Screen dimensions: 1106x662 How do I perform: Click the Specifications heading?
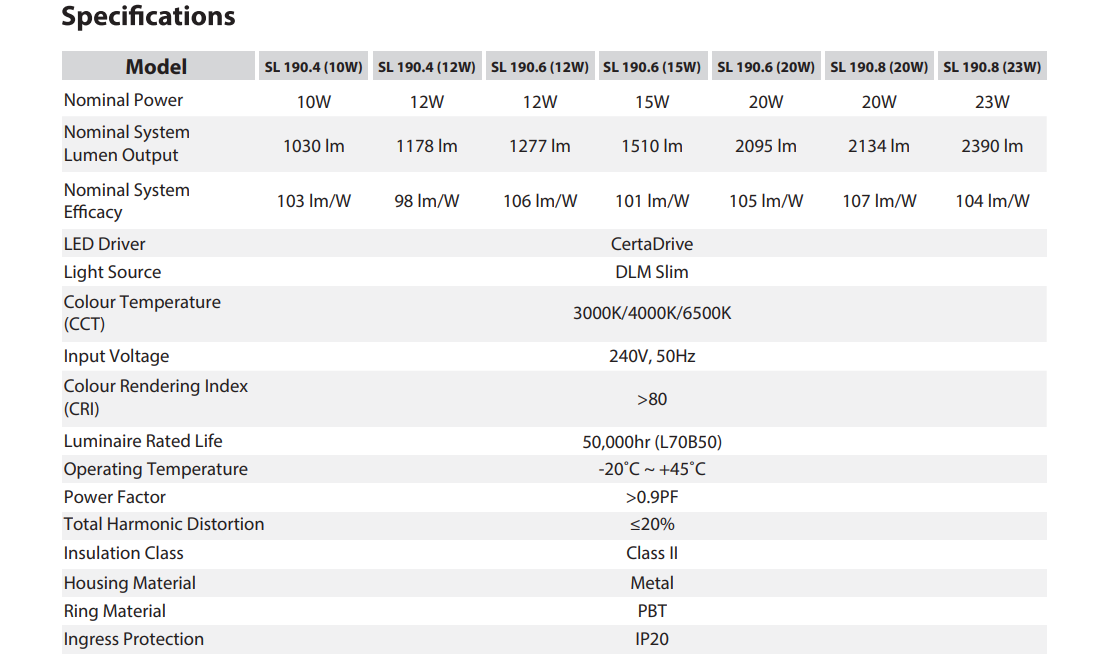(148, 17)
